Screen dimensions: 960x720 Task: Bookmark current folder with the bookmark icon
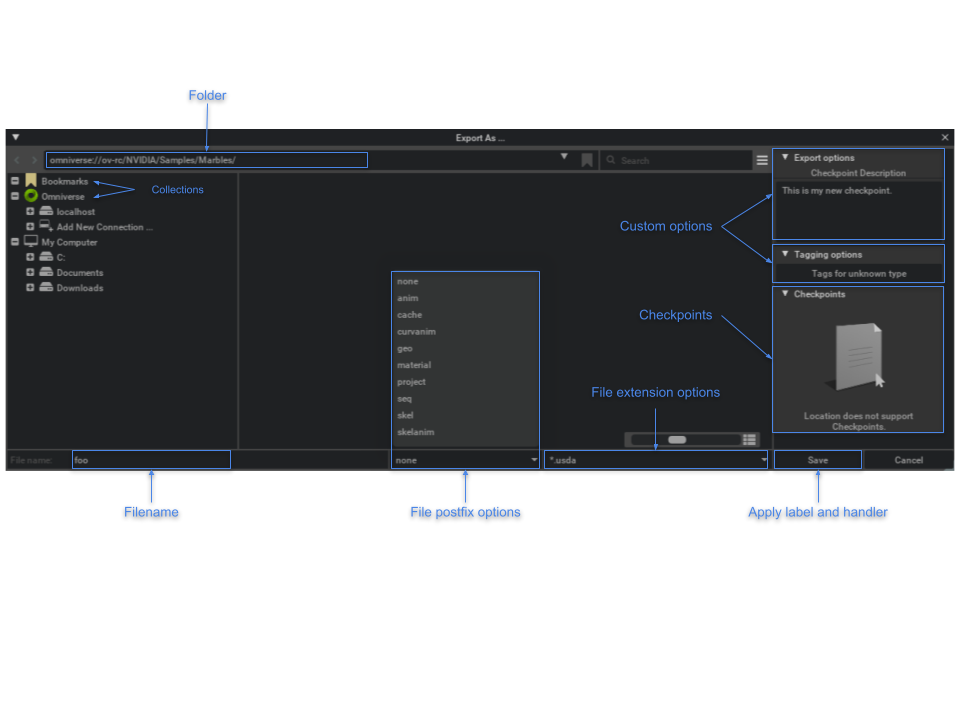coord(587,160)
